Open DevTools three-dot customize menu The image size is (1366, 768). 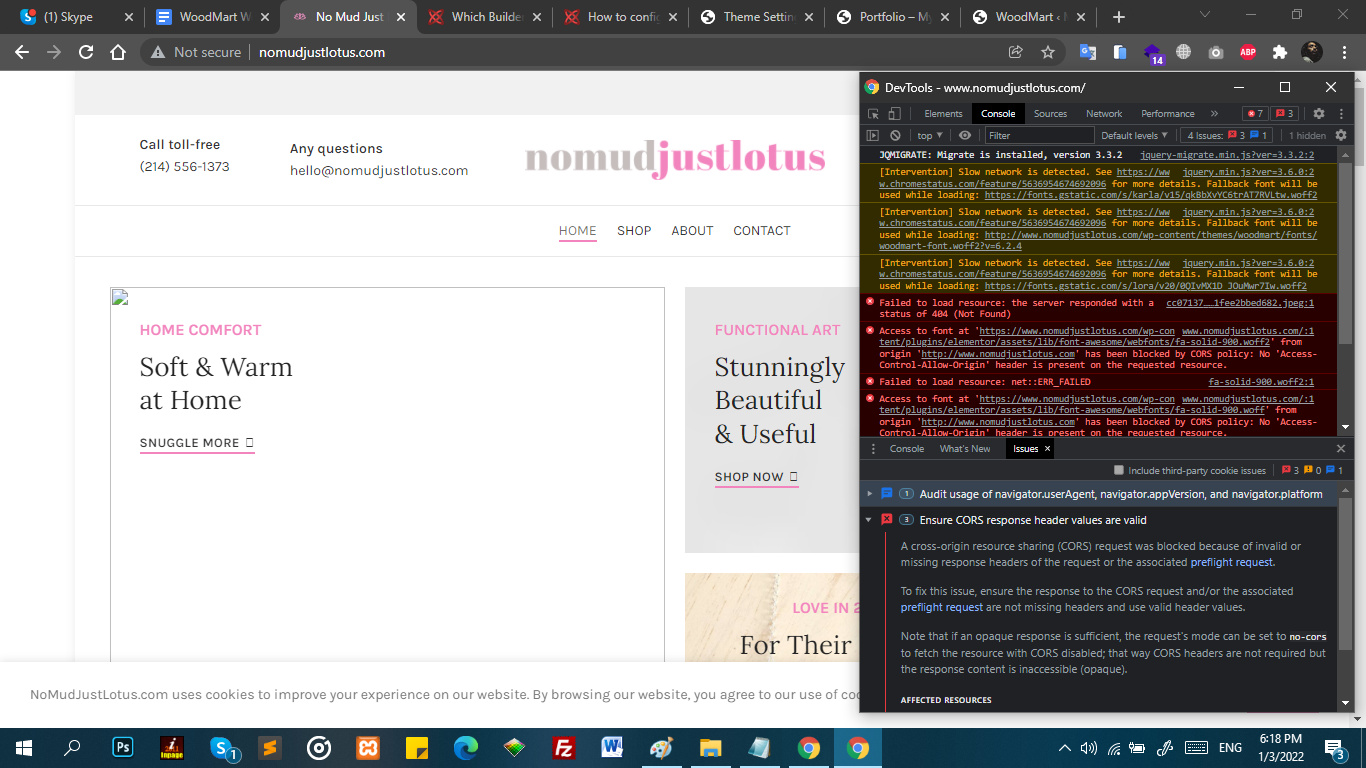tap(1341, 114)
